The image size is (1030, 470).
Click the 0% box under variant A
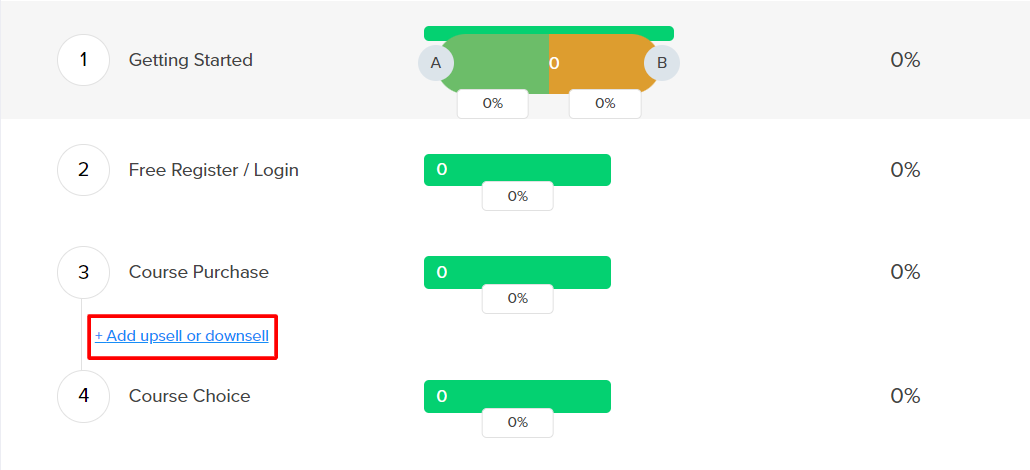click(x=493, y=103)
